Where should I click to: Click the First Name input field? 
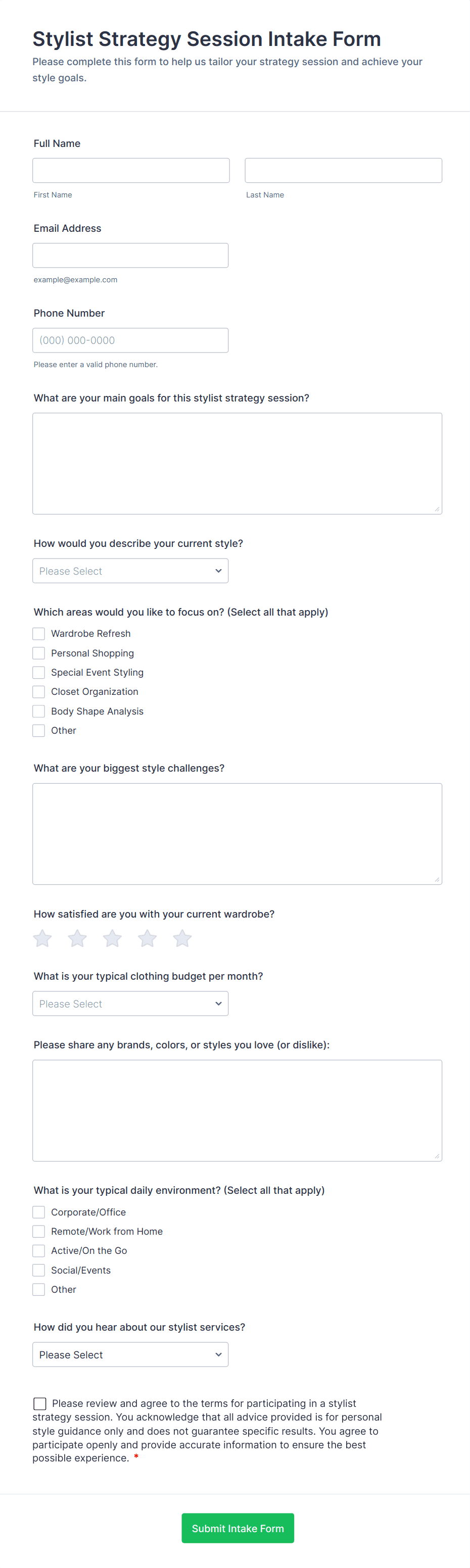tap(131, 171)
